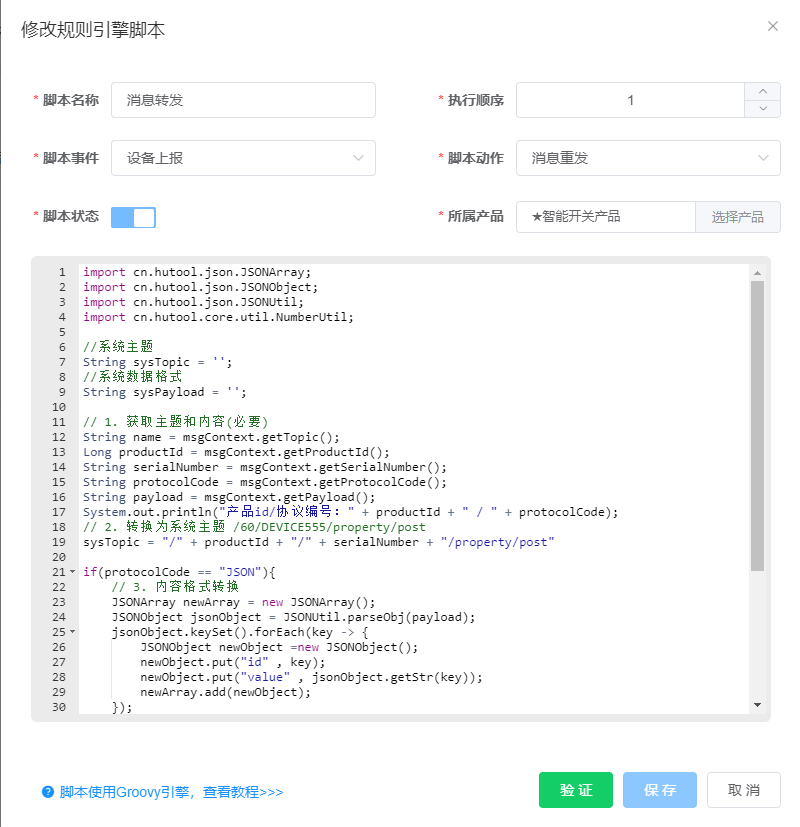Increase execution order with up arrow
This screenshot has height=827, width=800.
pyautogui.click(x=763, y=91)
